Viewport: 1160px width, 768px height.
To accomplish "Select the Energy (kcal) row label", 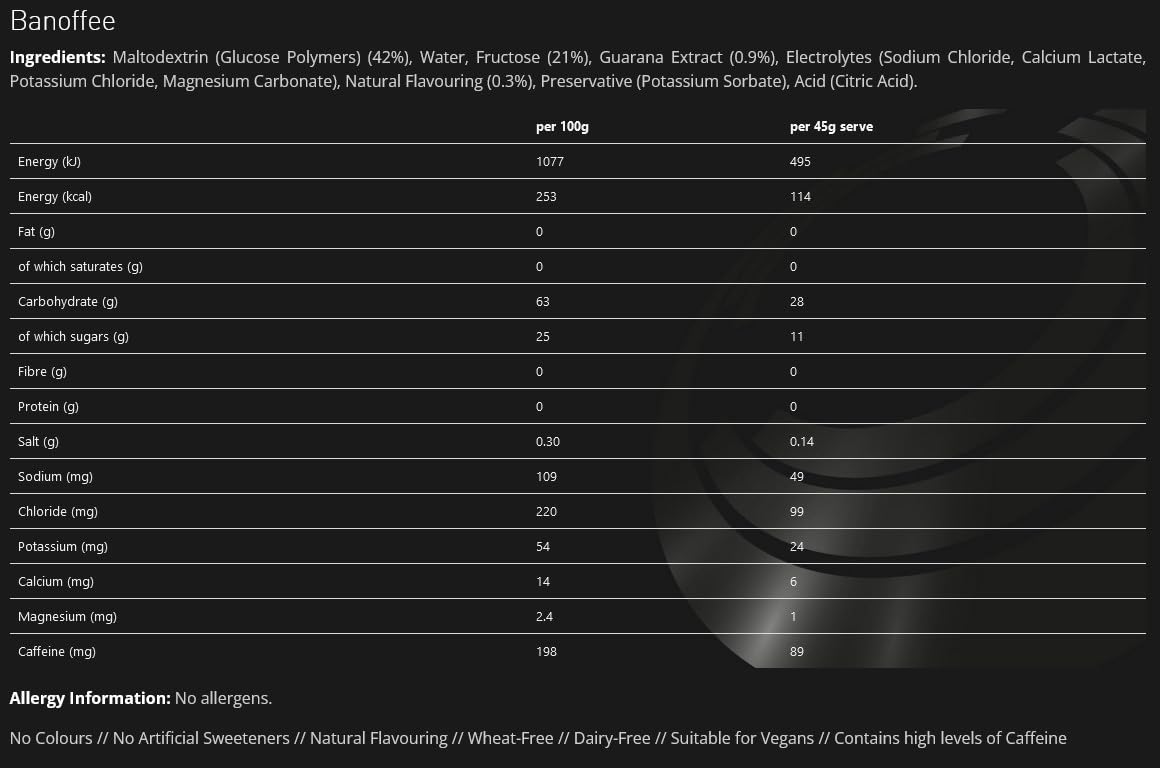I will coord(55,197).
